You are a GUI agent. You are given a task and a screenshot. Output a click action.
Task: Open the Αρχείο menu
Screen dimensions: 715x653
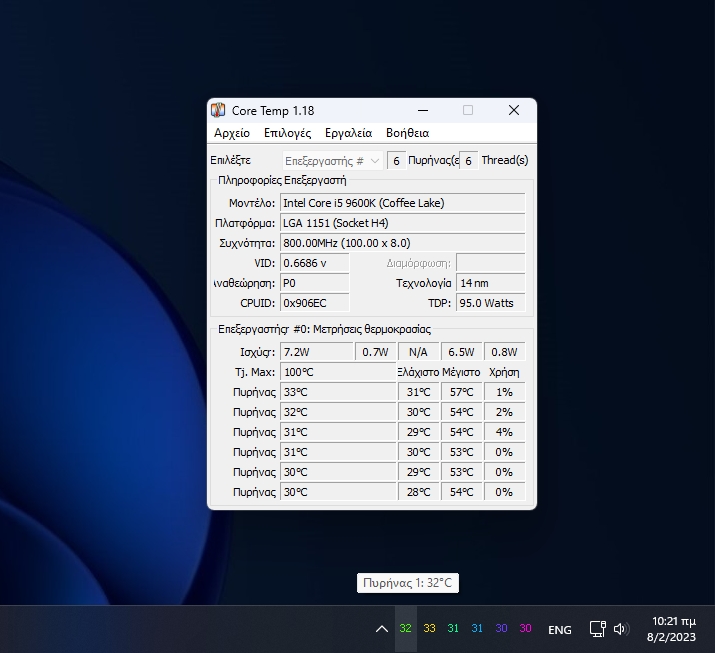pyautogui.click(x=232, y=133)
